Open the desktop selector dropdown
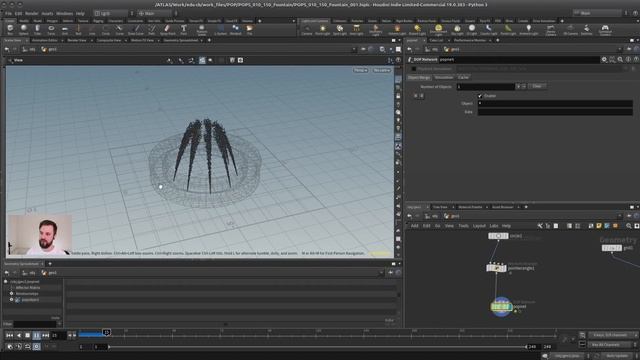This screenshot has height=360, width=640. coord(112,13)
